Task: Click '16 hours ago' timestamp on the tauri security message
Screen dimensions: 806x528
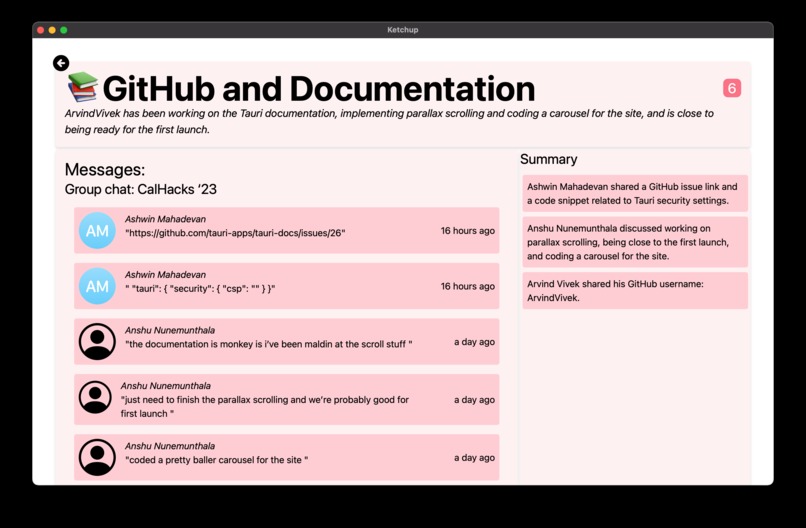Action: coord(467,286)
